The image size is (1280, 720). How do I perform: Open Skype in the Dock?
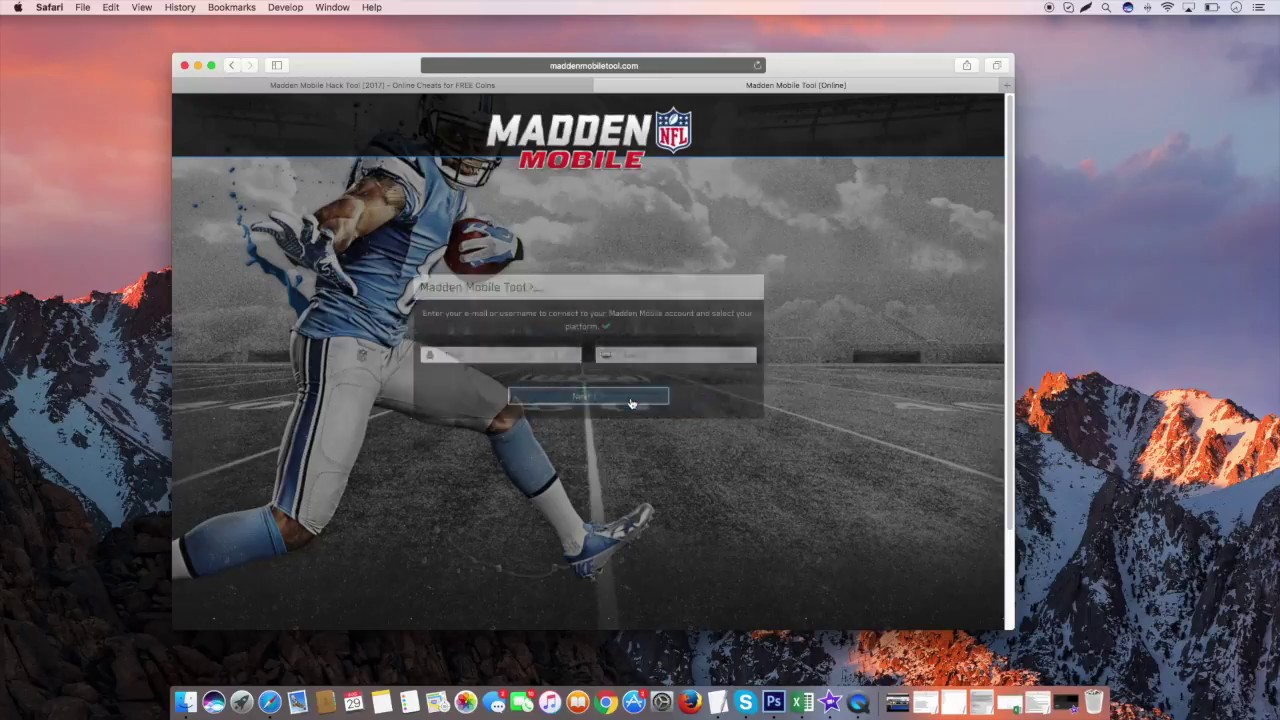coord(745,702)
